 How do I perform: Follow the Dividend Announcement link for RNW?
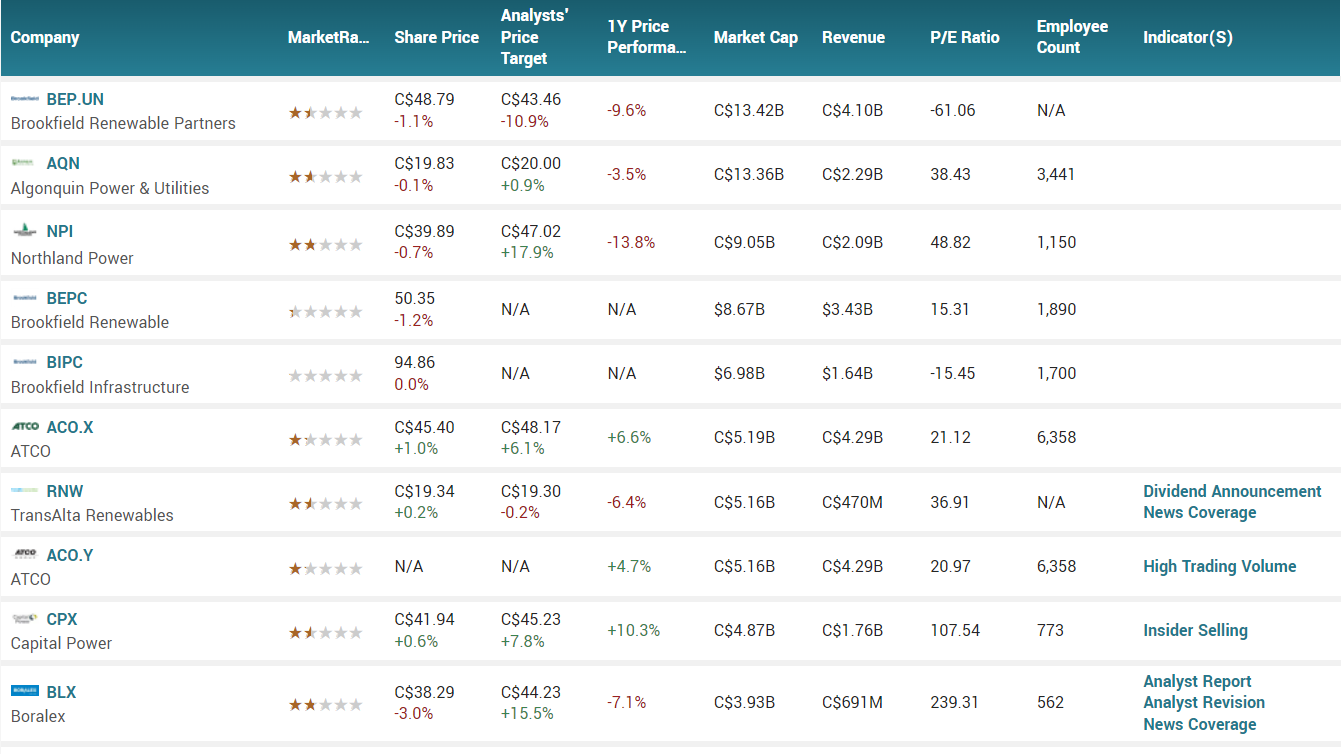click(x=1232, y=491)
